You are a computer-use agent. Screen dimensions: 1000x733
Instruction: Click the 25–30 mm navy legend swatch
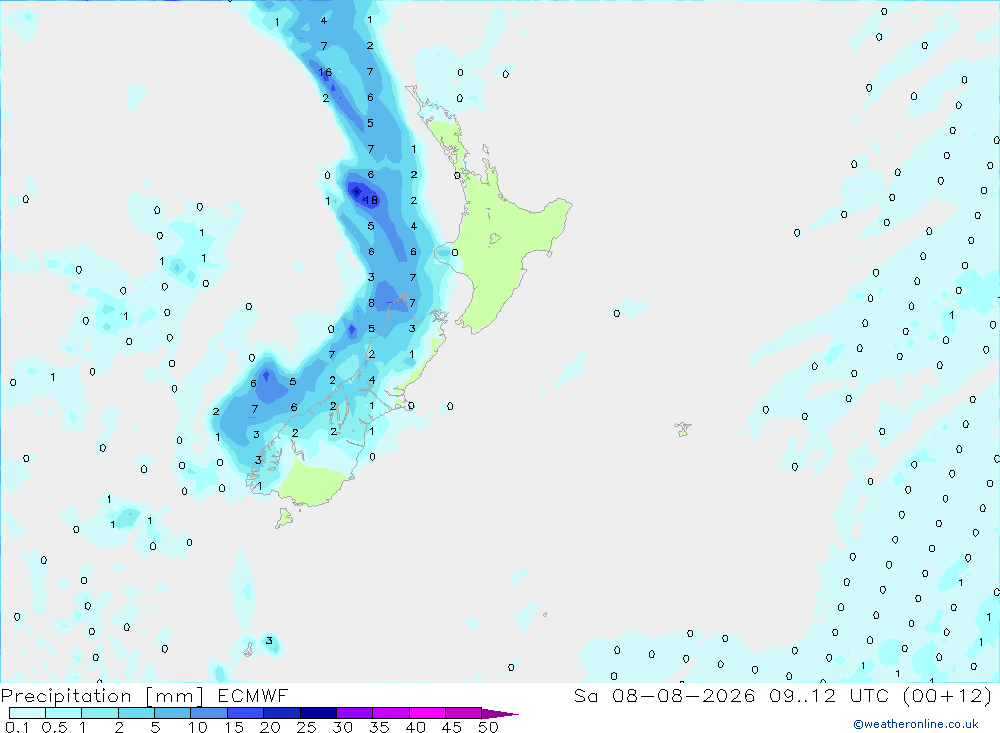click(x=318, y=713)
